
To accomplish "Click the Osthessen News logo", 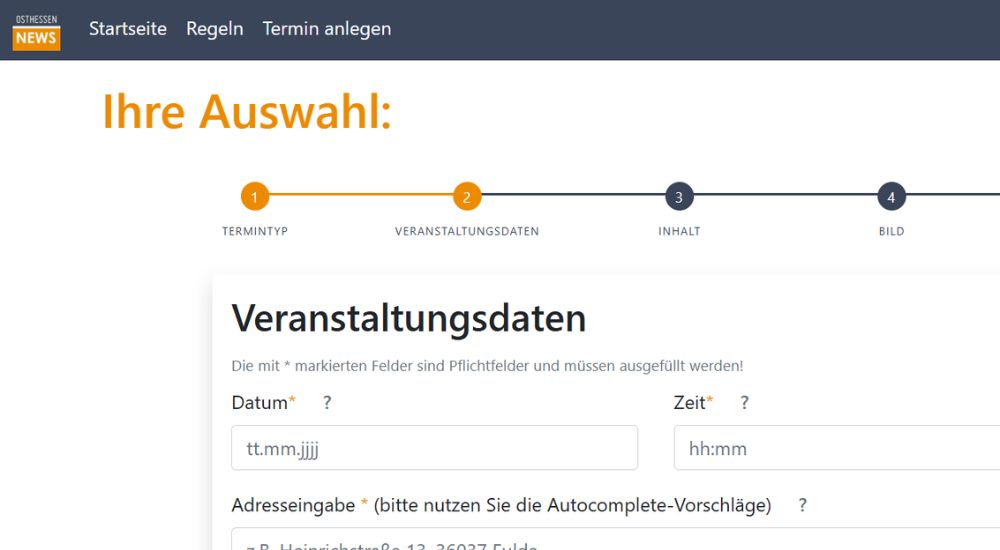I will [x=37, y=31].
